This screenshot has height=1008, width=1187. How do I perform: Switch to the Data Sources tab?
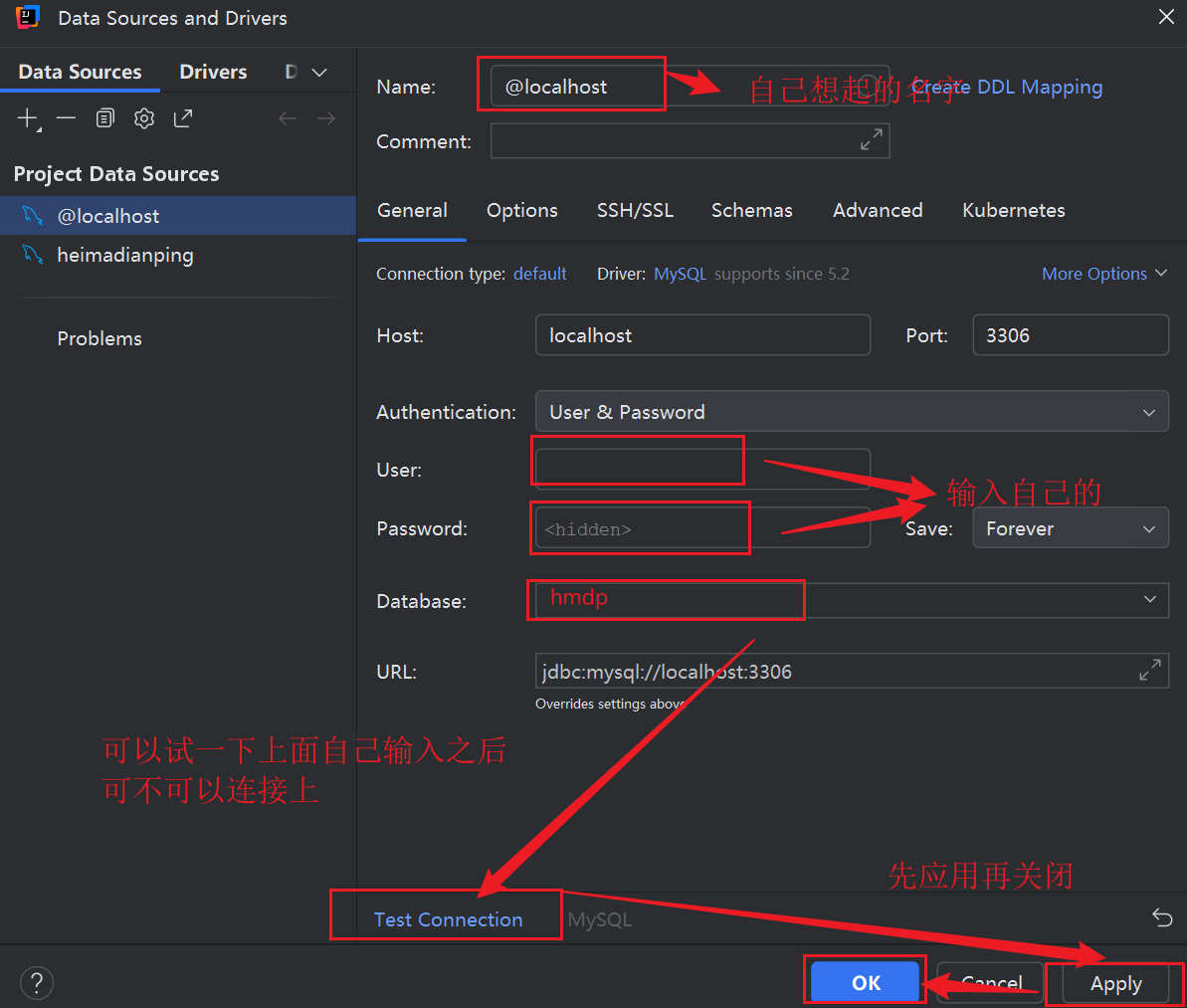coord(80,72)
